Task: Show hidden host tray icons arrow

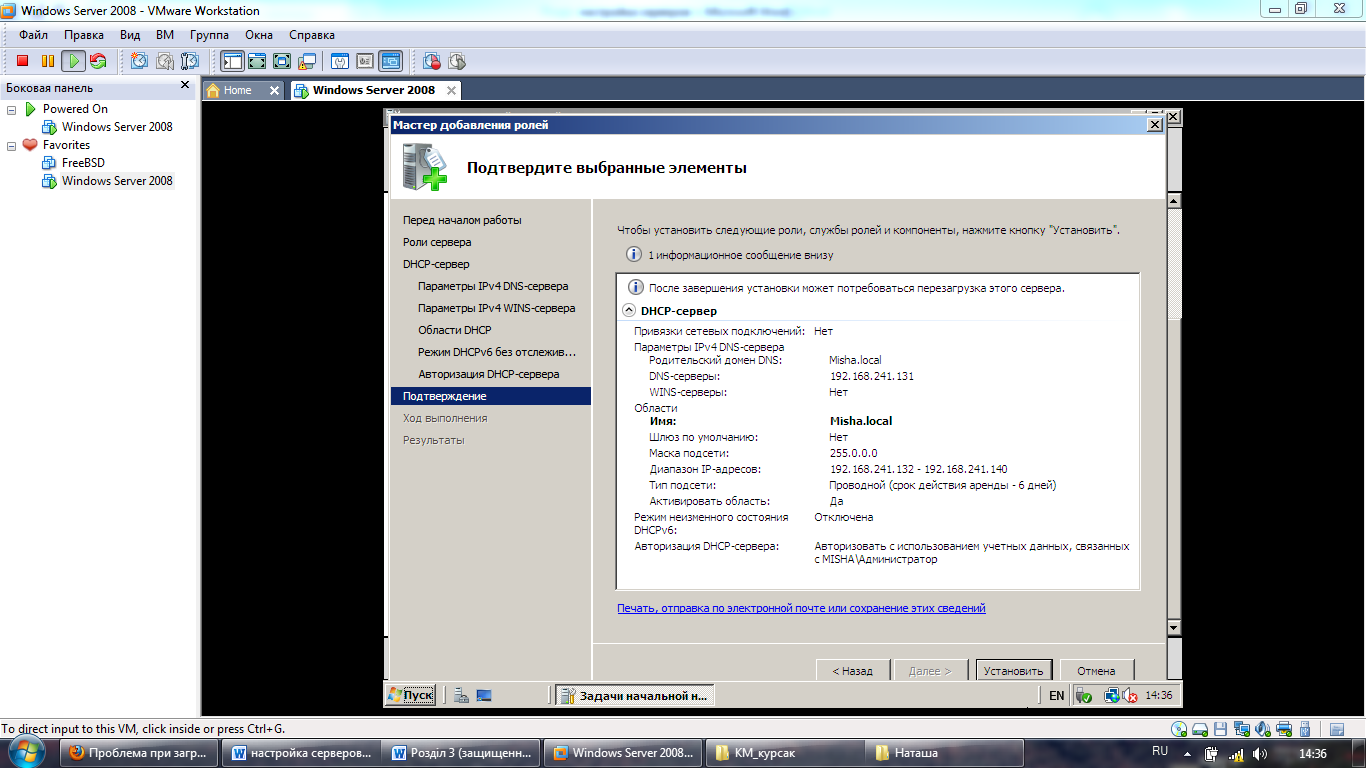Action: pyautogui.click(x=1186, y=752)
